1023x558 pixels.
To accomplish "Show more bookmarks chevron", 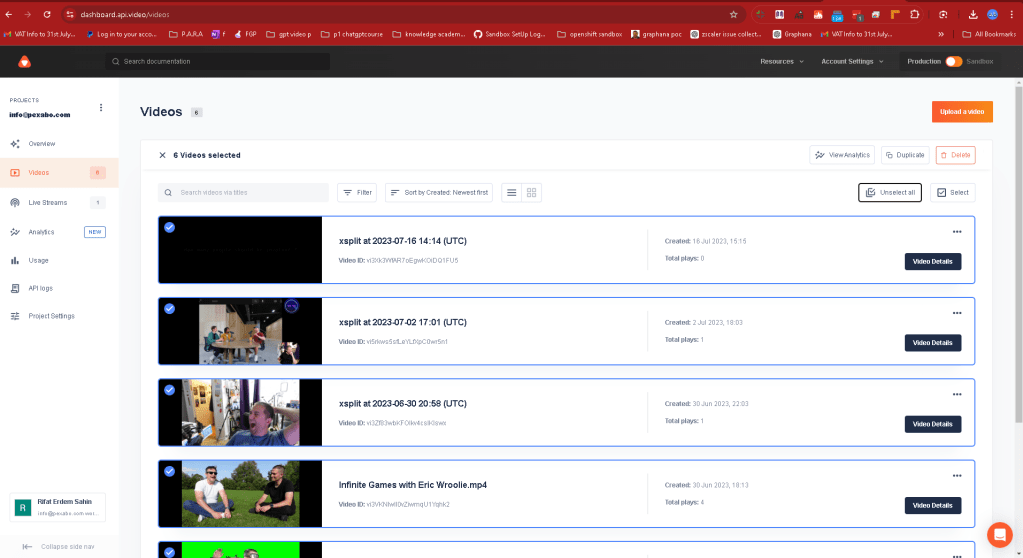I will [x=941, y=34].
